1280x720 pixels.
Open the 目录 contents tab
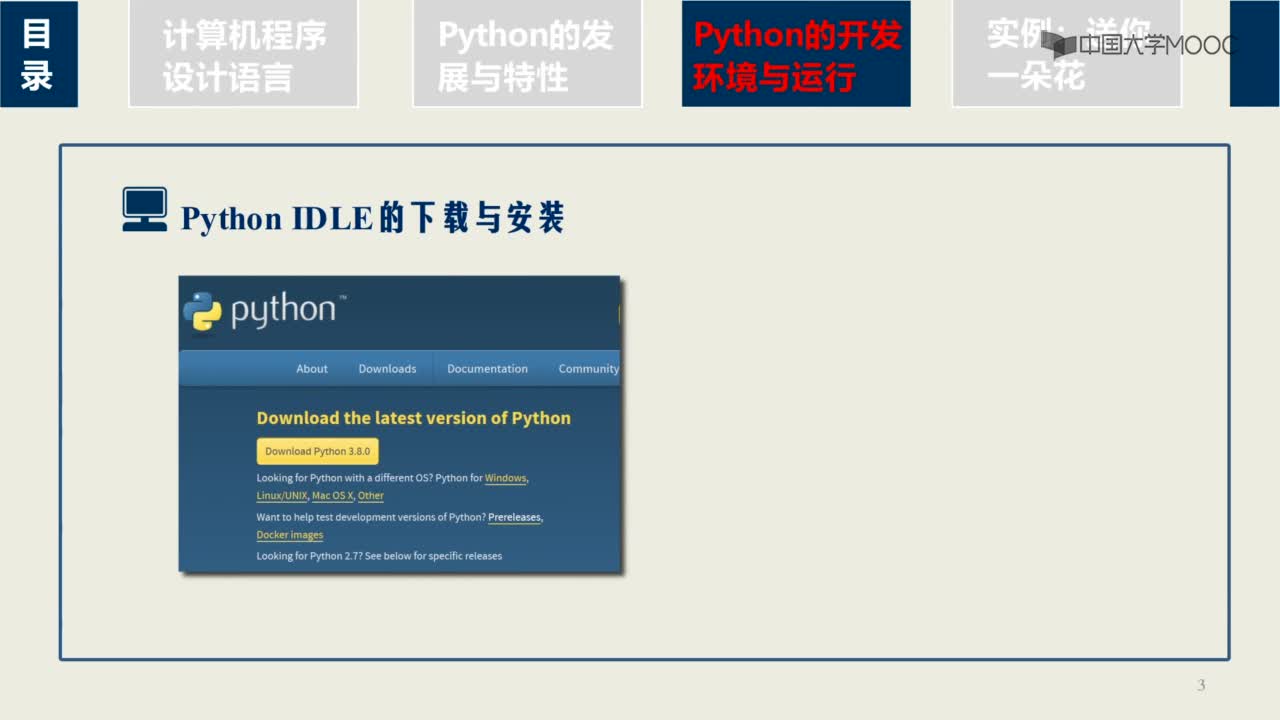tap(38, 54)
